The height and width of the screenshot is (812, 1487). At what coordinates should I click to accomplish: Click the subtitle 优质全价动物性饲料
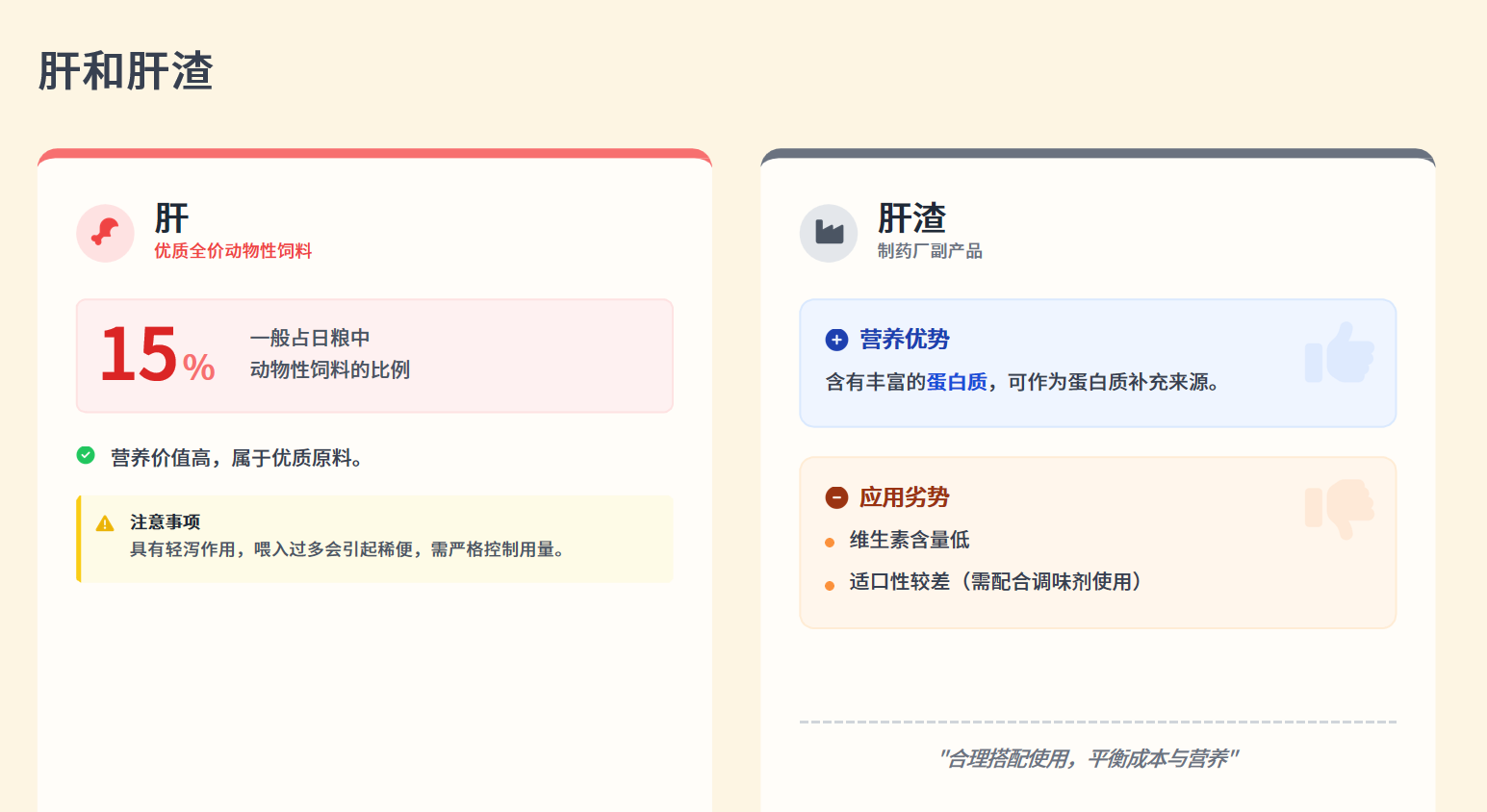[233, 251]
